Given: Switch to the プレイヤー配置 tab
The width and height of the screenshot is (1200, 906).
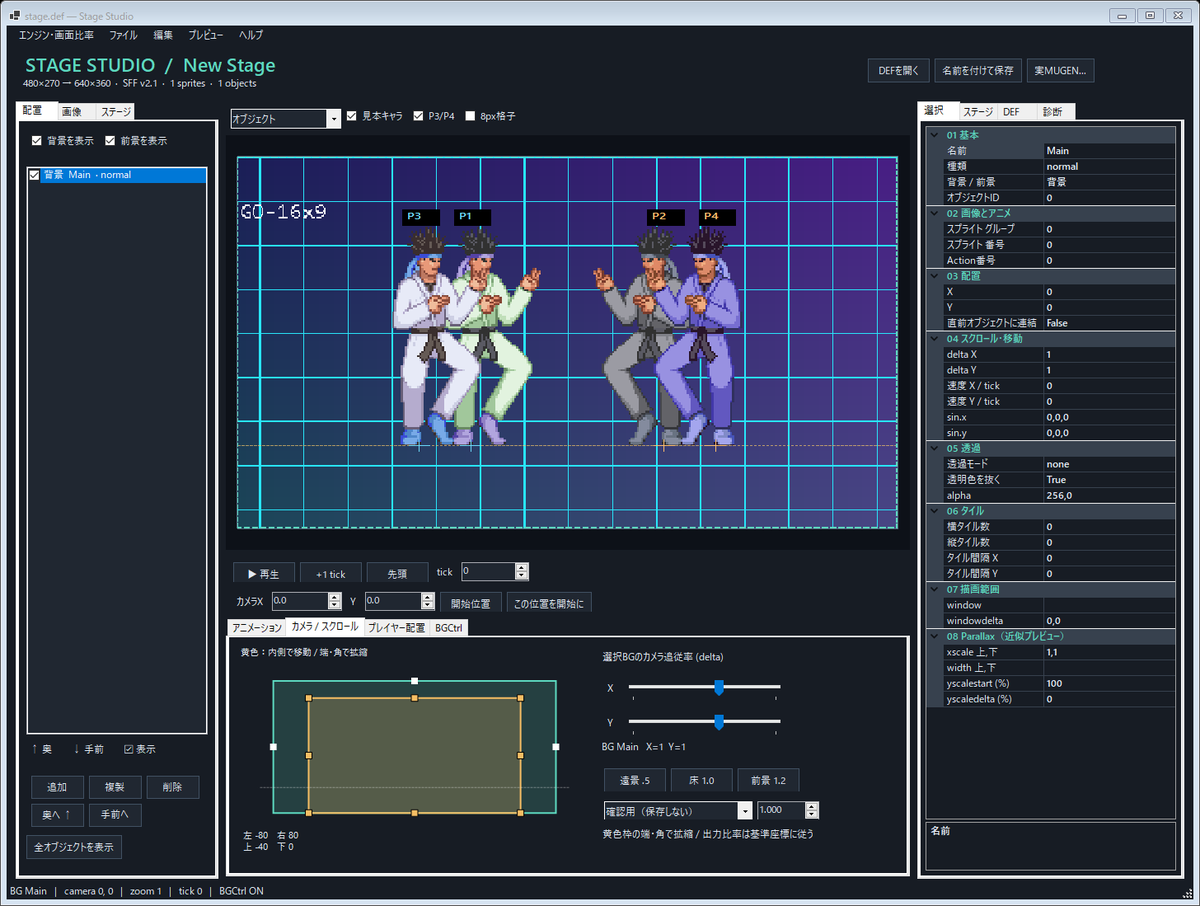Looking at the screenshot, I should coord(396,628).
